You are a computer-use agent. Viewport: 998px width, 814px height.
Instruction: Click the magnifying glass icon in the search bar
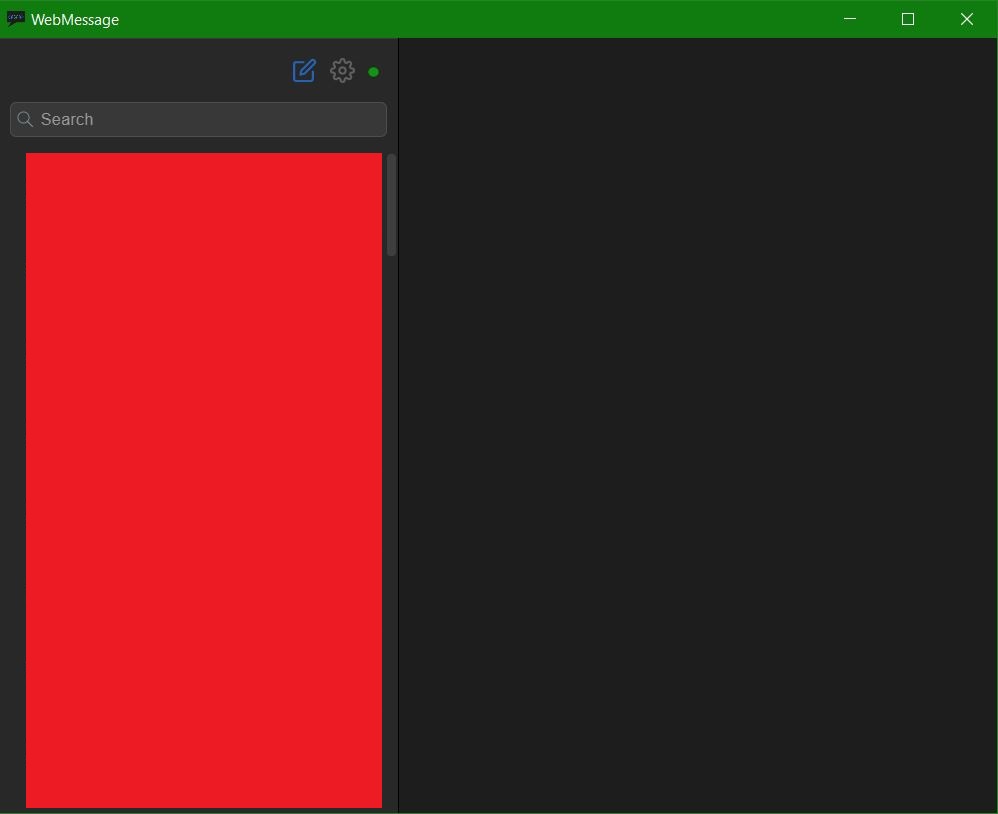pos(25,119)
